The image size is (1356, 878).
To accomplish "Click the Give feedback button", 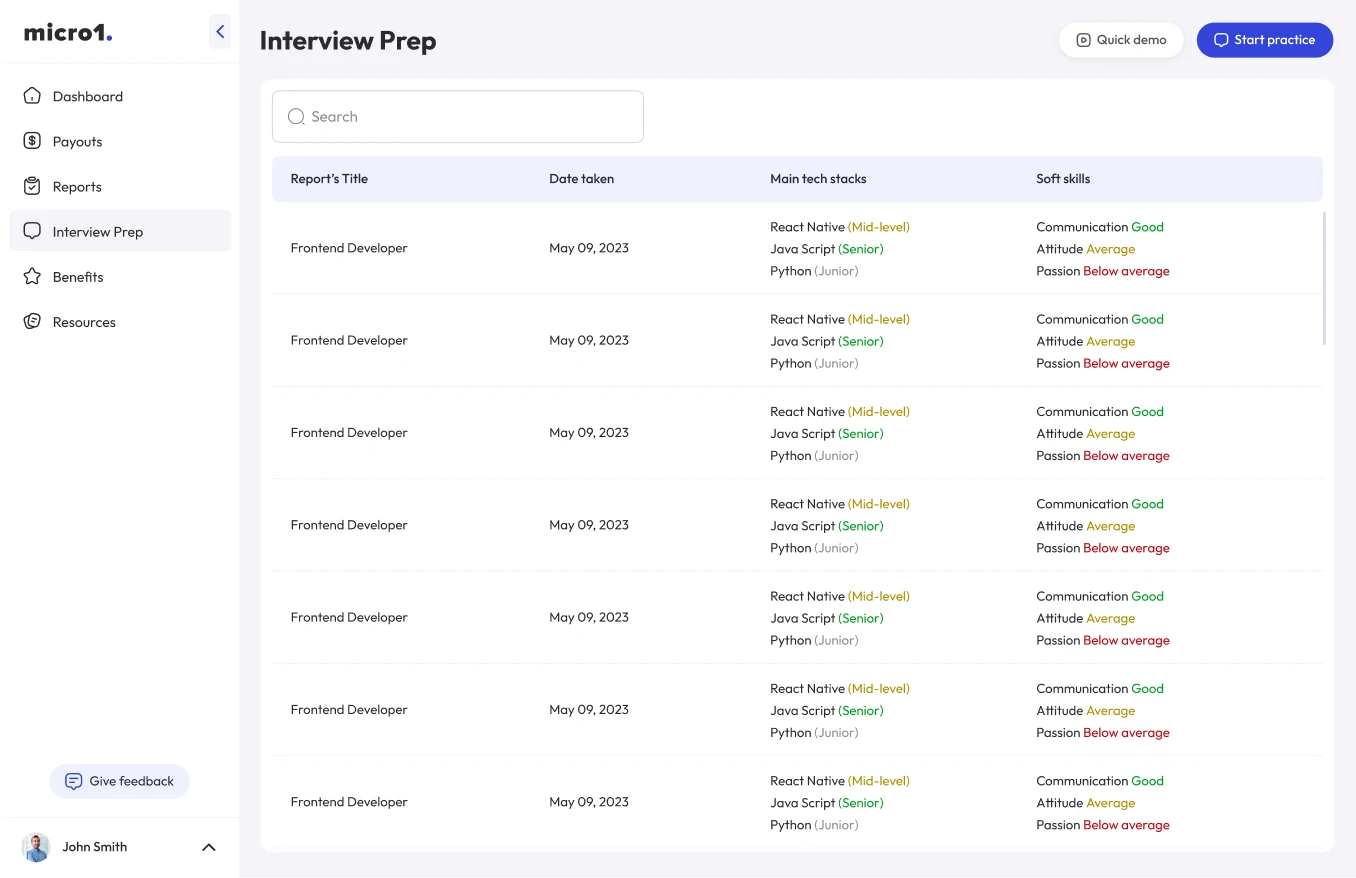I will pos(119,781).
